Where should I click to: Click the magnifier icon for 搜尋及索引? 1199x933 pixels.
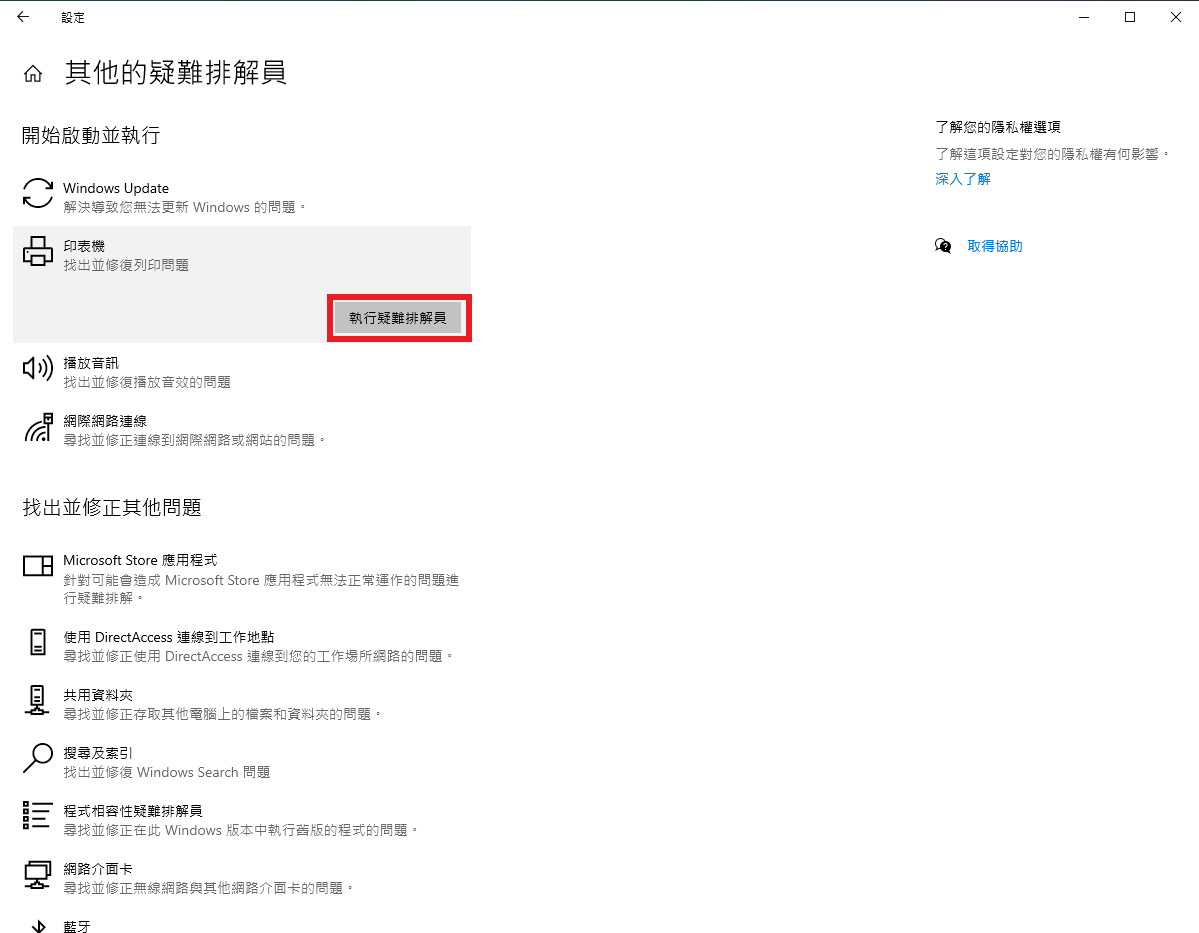point(38,758)
